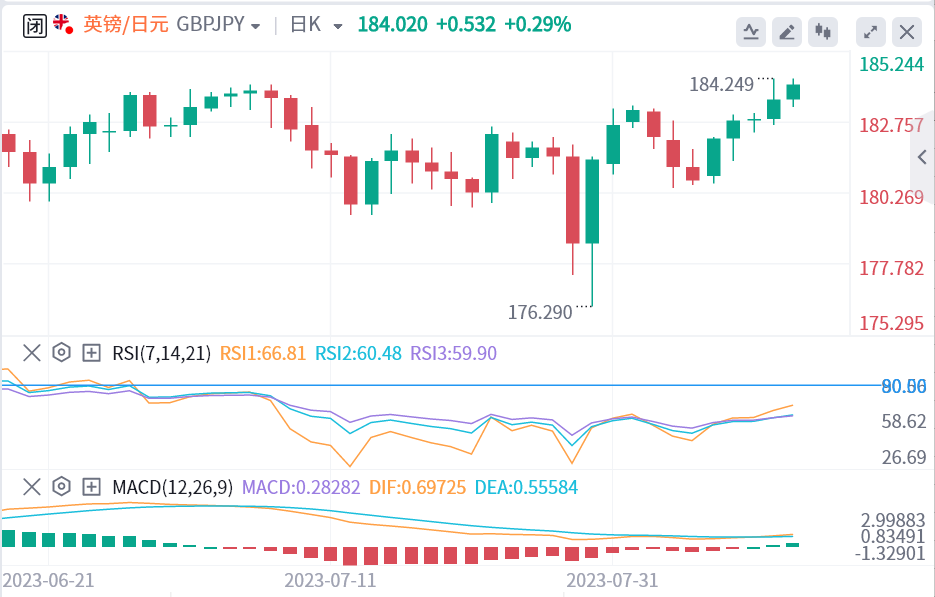Remove the MACD indicator
Image resolution: width=935 pixels, height=597 pixels.
tap(32, 487)
